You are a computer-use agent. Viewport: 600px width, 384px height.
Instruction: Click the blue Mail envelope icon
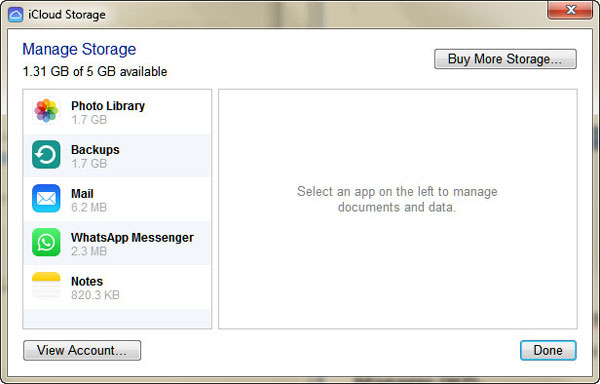[46, 198]
